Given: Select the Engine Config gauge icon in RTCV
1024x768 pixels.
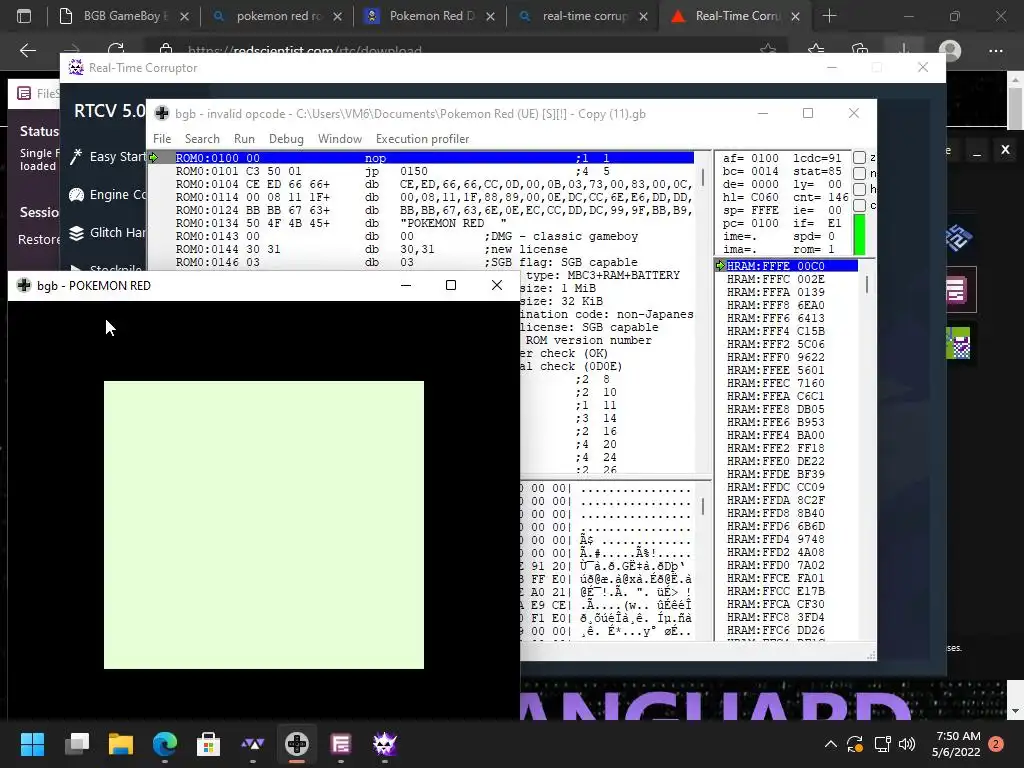Looking at the screenshot, I should (76, 195).
